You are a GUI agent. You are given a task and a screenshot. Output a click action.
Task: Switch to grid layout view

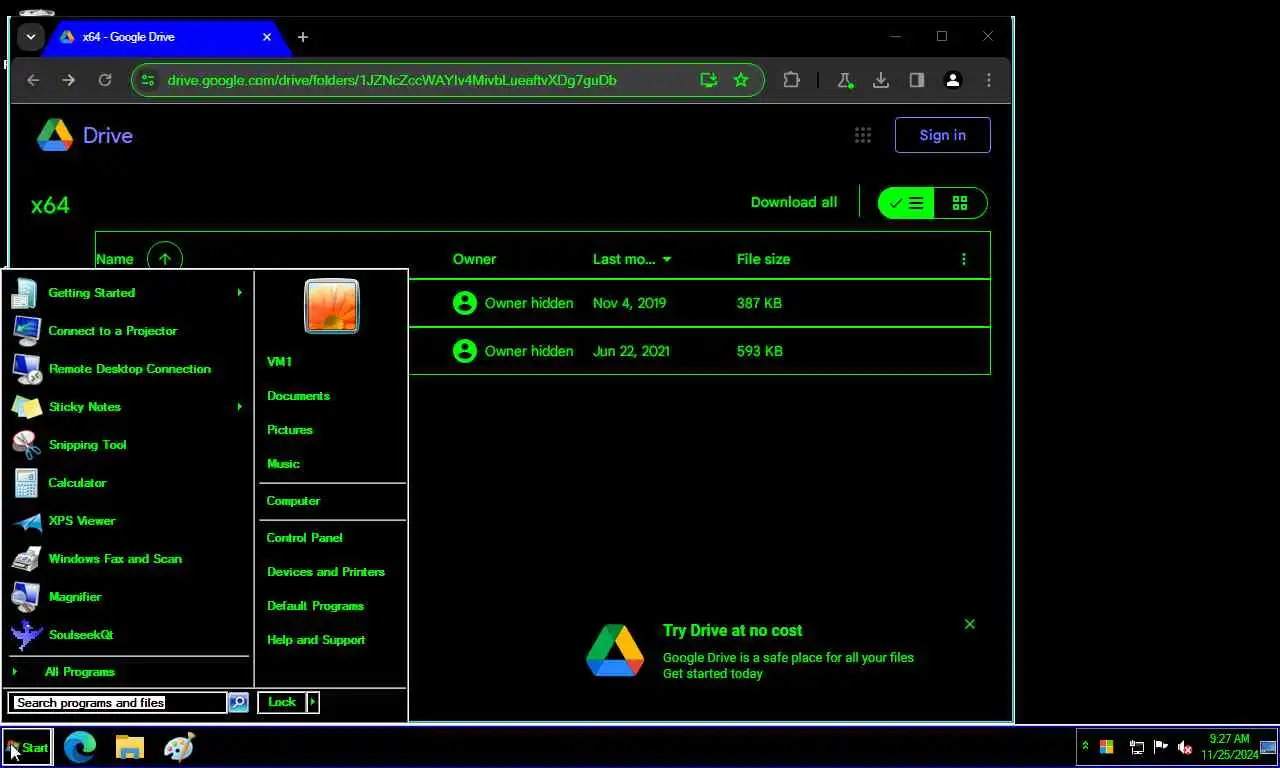960,203
